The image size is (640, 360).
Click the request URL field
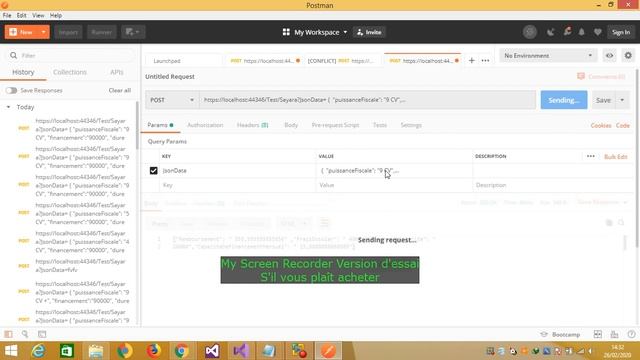(367, 100)
